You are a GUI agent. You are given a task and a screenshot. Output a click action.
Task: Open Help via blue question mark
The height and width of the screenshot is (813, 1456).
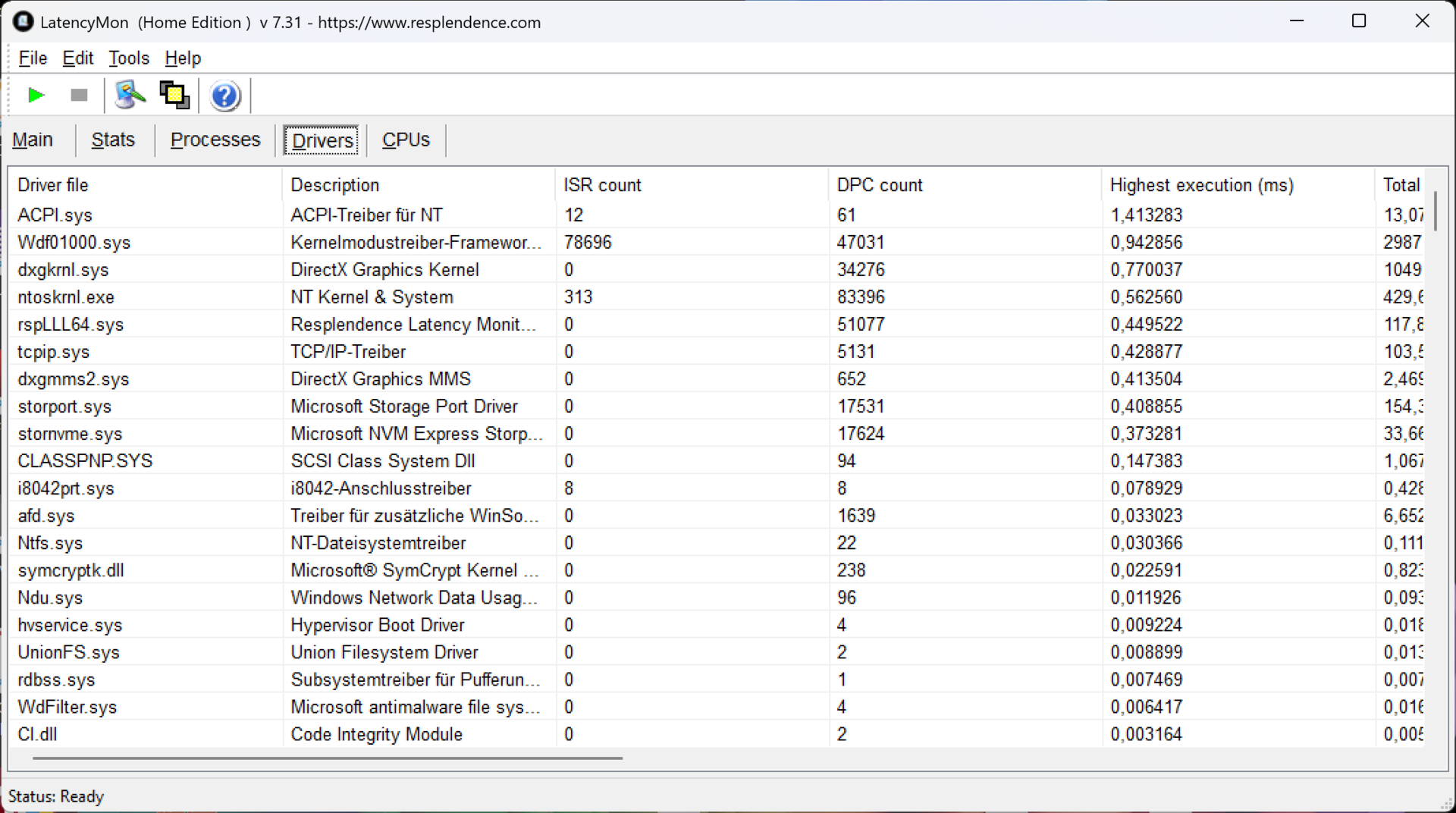(x=225, y=96)
